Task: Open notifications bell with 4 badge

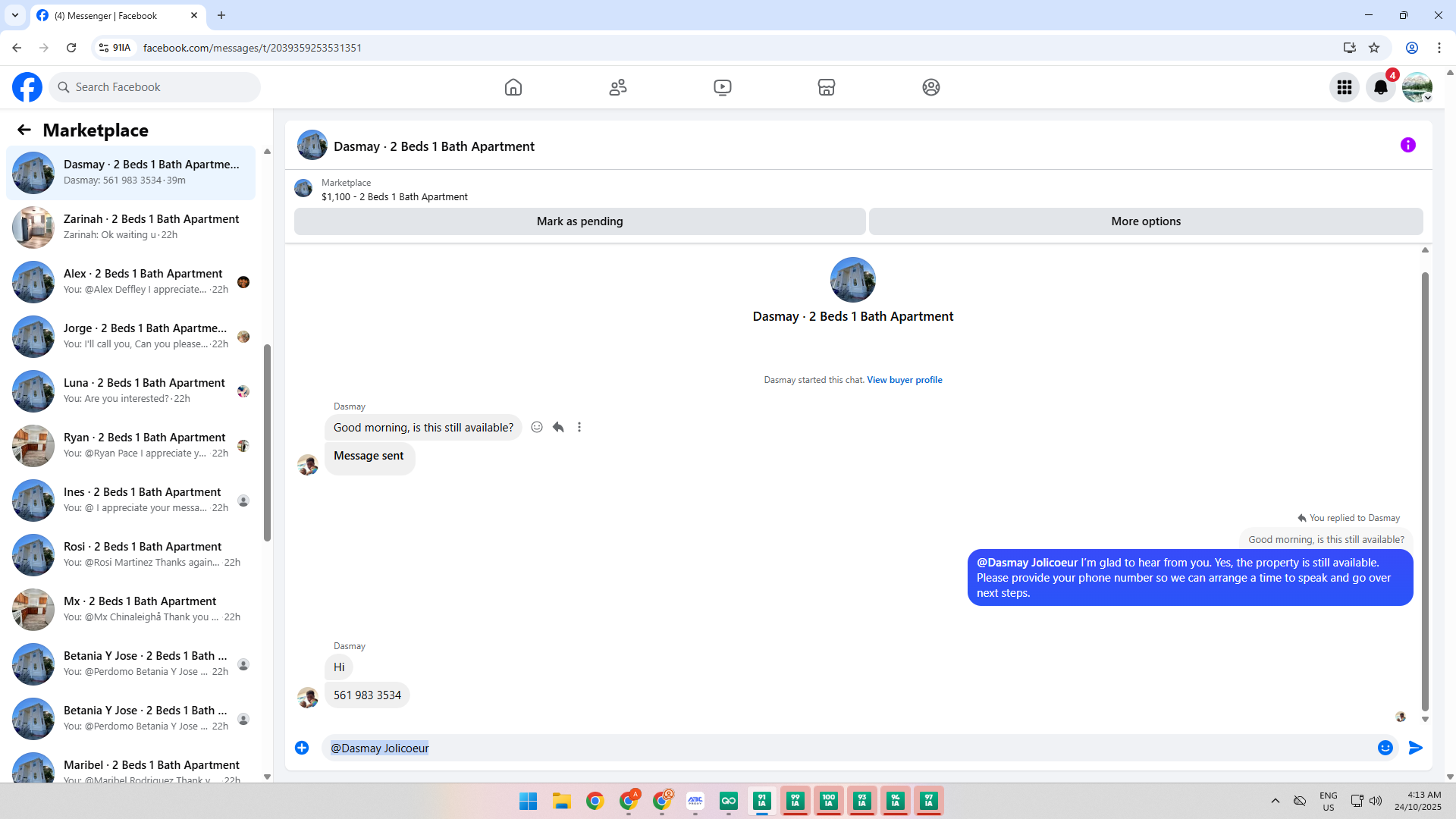Action: 1381,87
